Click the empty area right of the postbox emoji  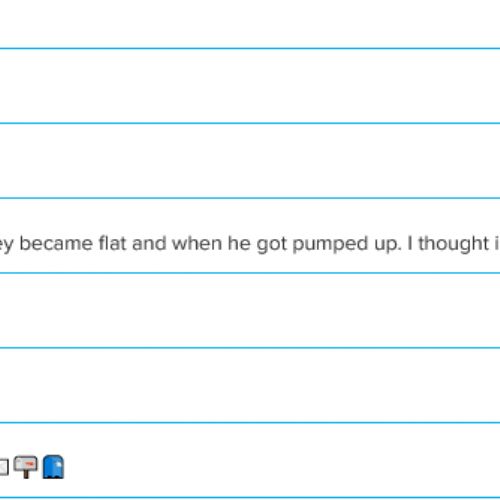(x=282, y=460)
